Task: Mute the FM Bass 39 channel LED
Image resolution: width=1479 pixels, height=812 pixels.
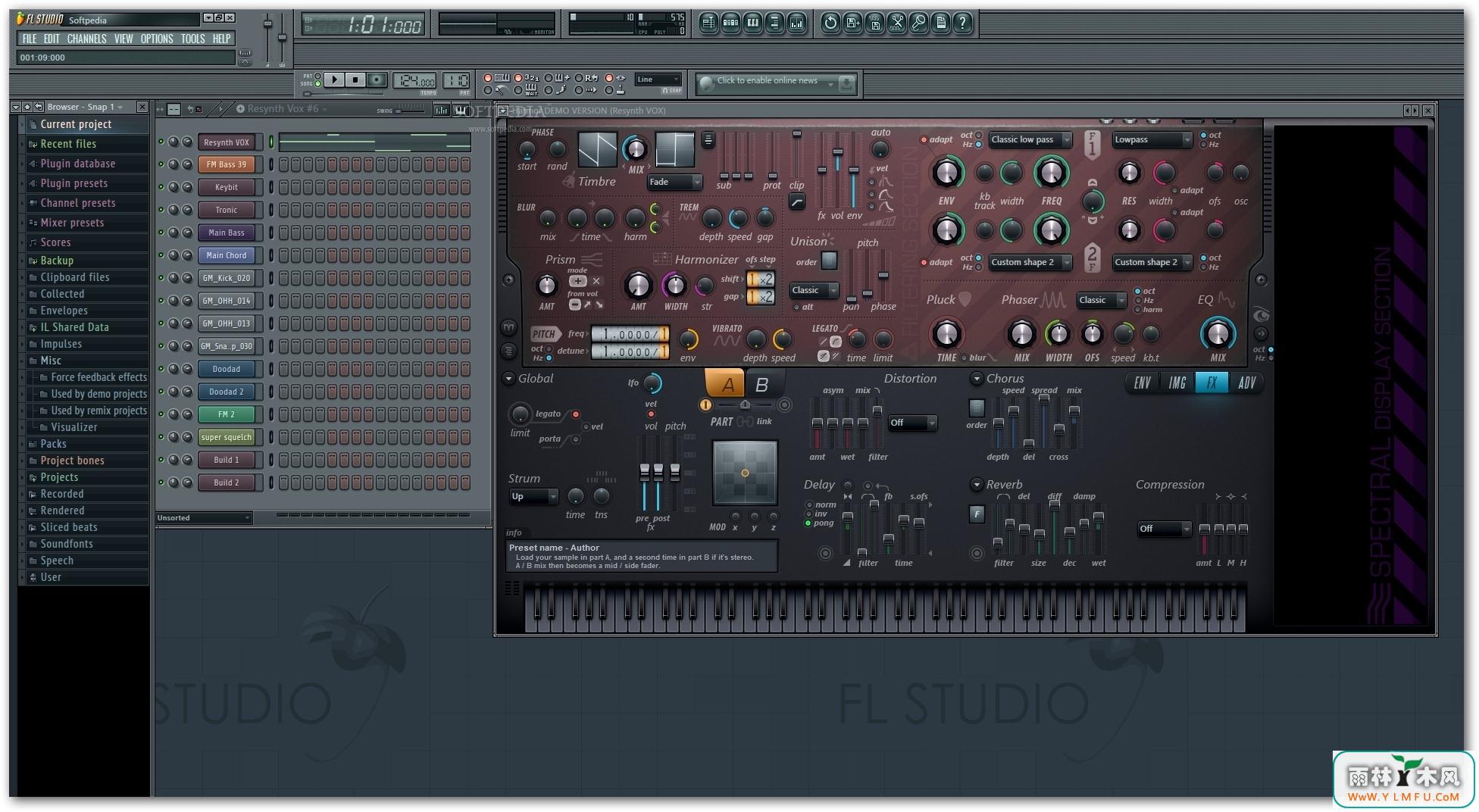Action: pos(161,164)
